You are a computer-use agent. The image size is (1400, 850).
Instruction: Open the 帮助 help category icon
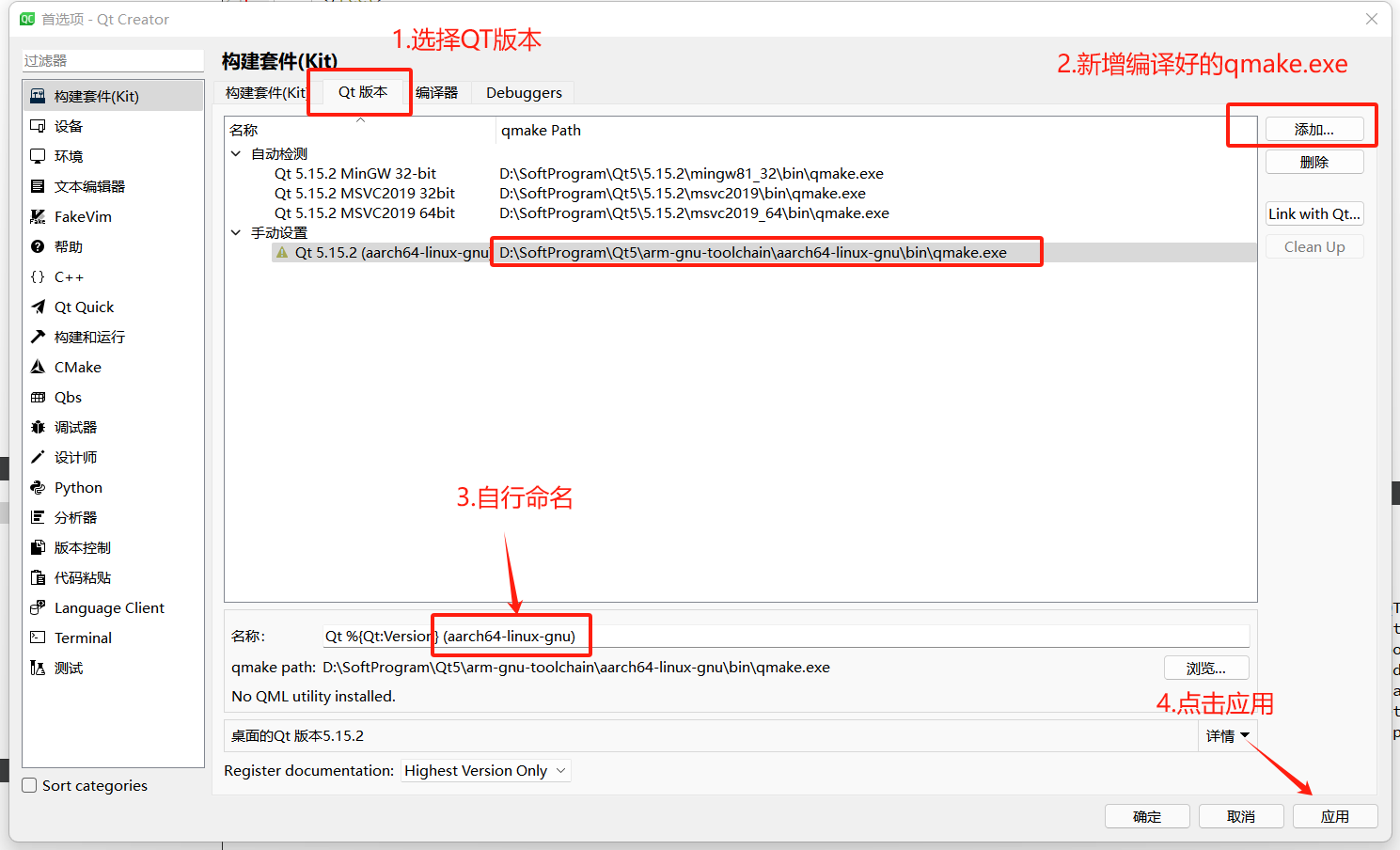pyautogui.click(x=38, y=246)
